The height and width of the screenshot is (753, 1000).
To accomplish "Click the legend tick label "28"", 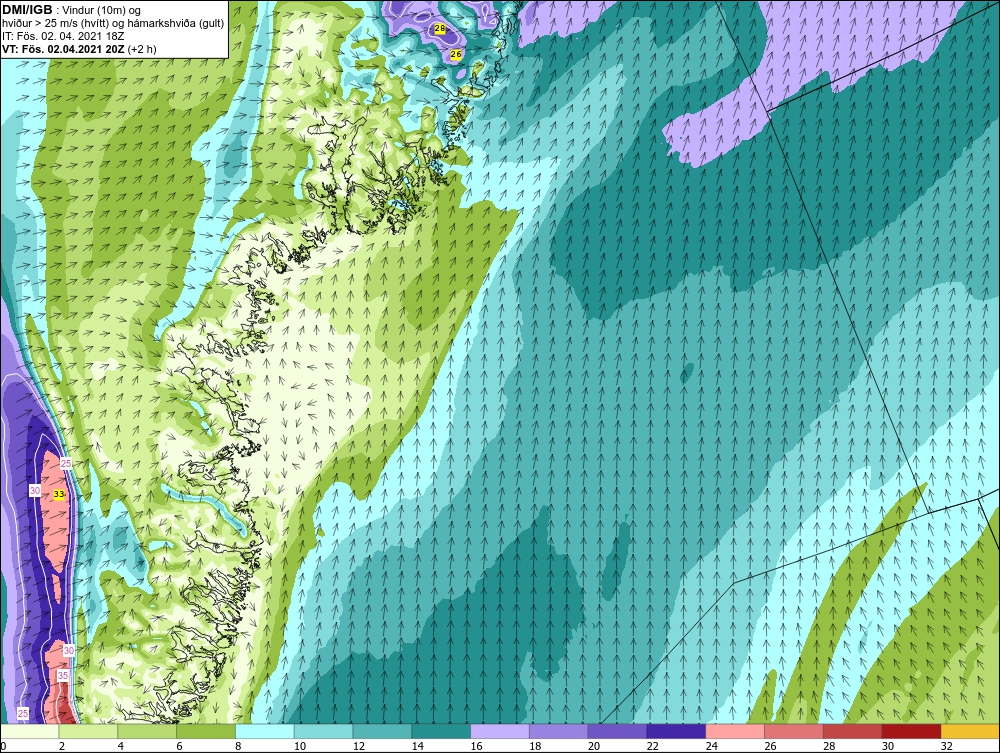I will [829, 746].
